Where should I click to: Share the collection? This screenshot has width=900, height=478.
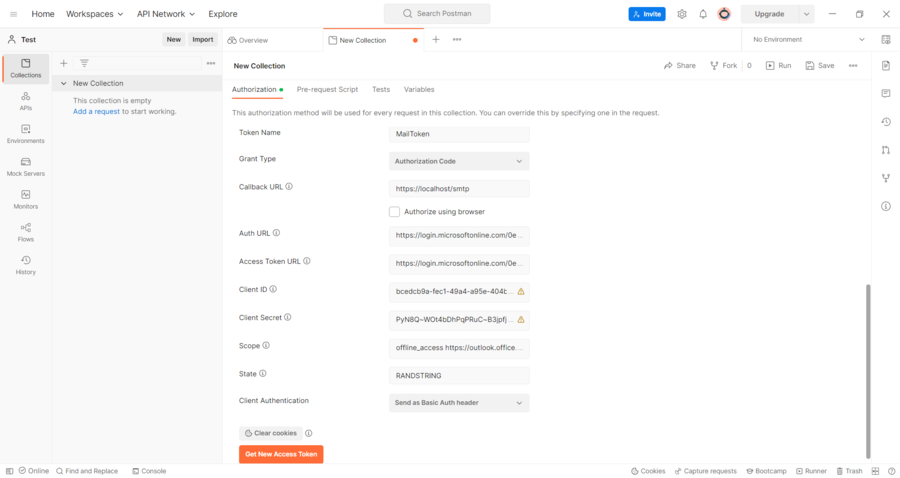click(680, 65)
